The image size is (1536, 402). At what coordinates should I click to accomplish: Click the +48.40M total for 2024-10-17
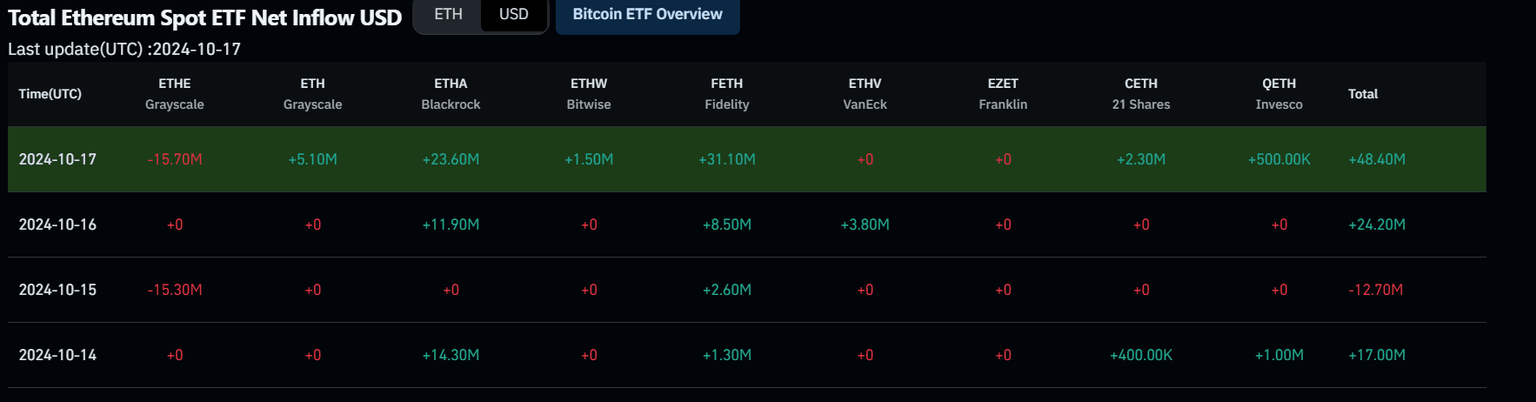1377,159
